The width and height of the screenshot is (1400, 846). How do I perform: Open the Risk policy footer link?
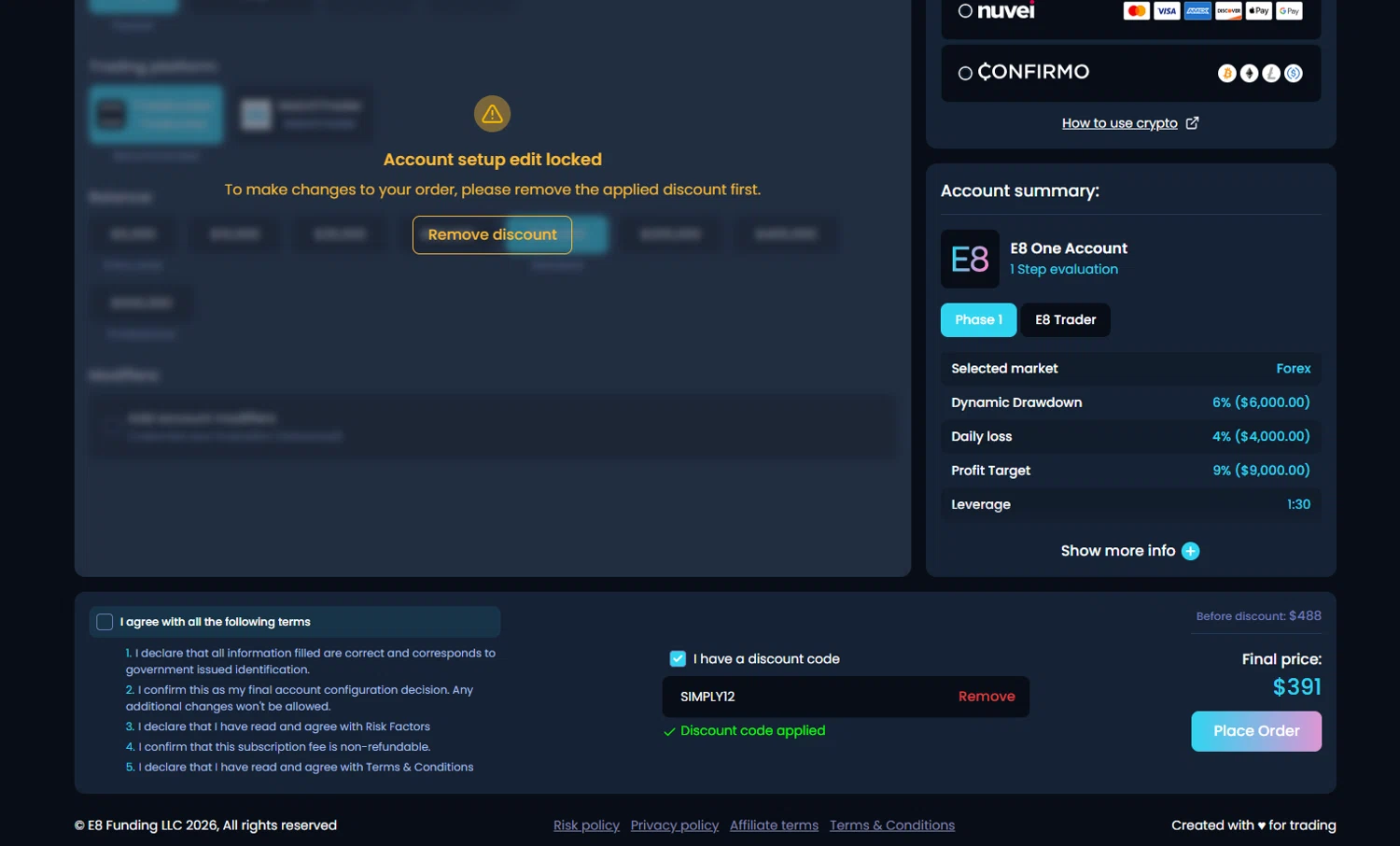tap(586, 825)
